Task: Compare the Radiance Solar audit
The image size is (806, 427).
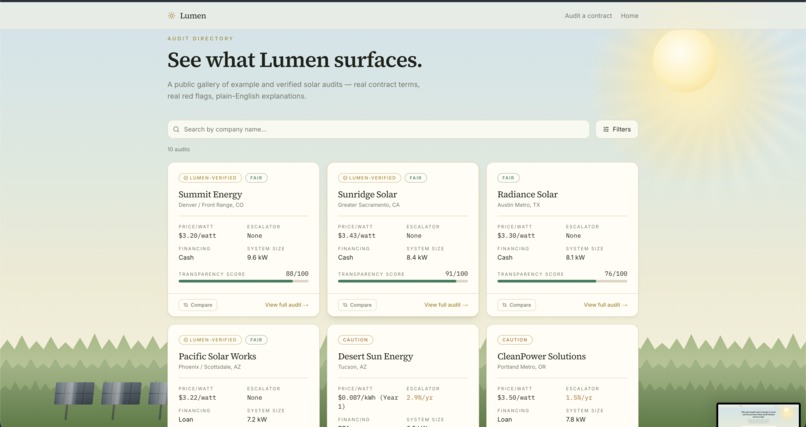Action: coord(517,305)
